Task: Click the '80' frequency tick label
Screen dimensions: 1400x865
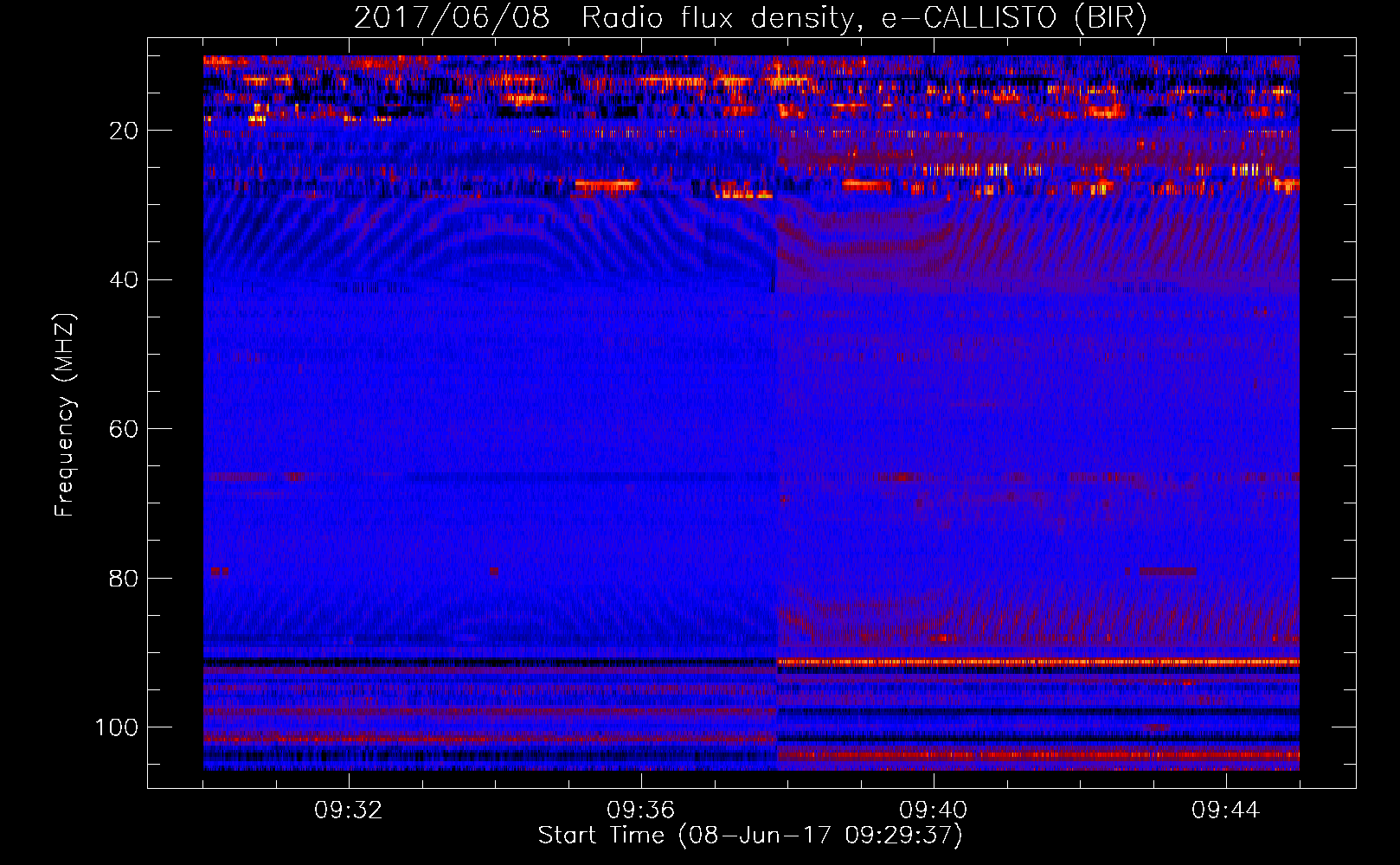Action: (x=124, y=579)
